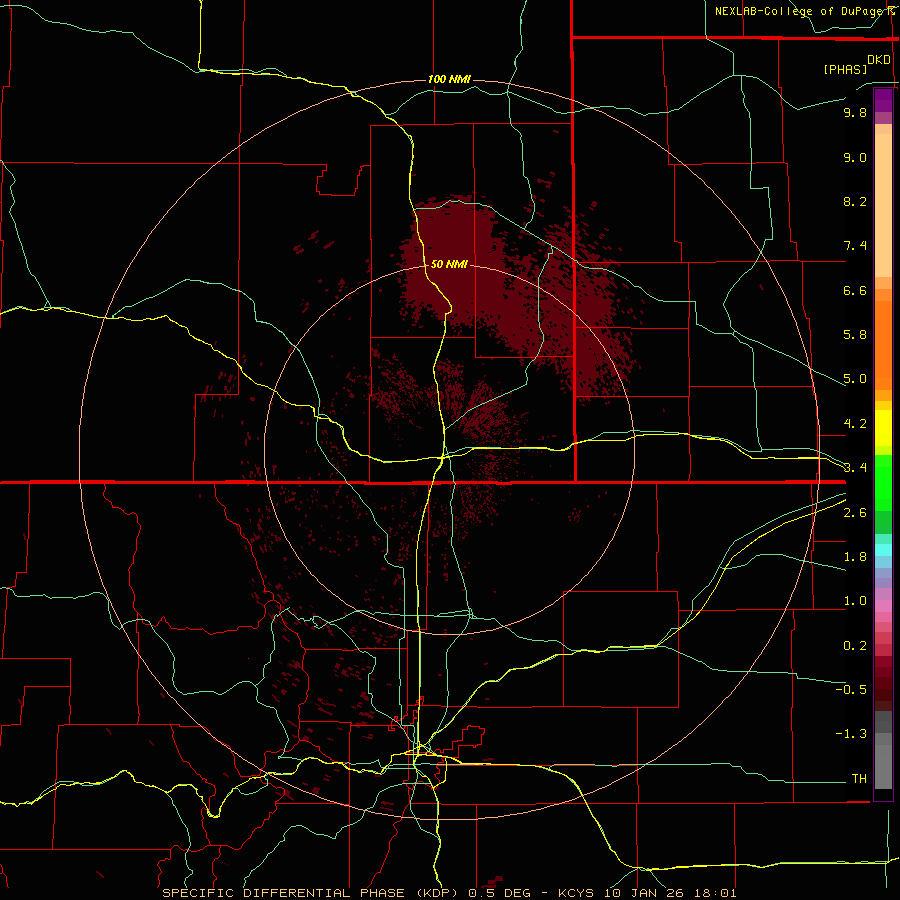The image size is (900, 900).
Task: Click the 0.2 scale value
Action: [x=855, y=646]
